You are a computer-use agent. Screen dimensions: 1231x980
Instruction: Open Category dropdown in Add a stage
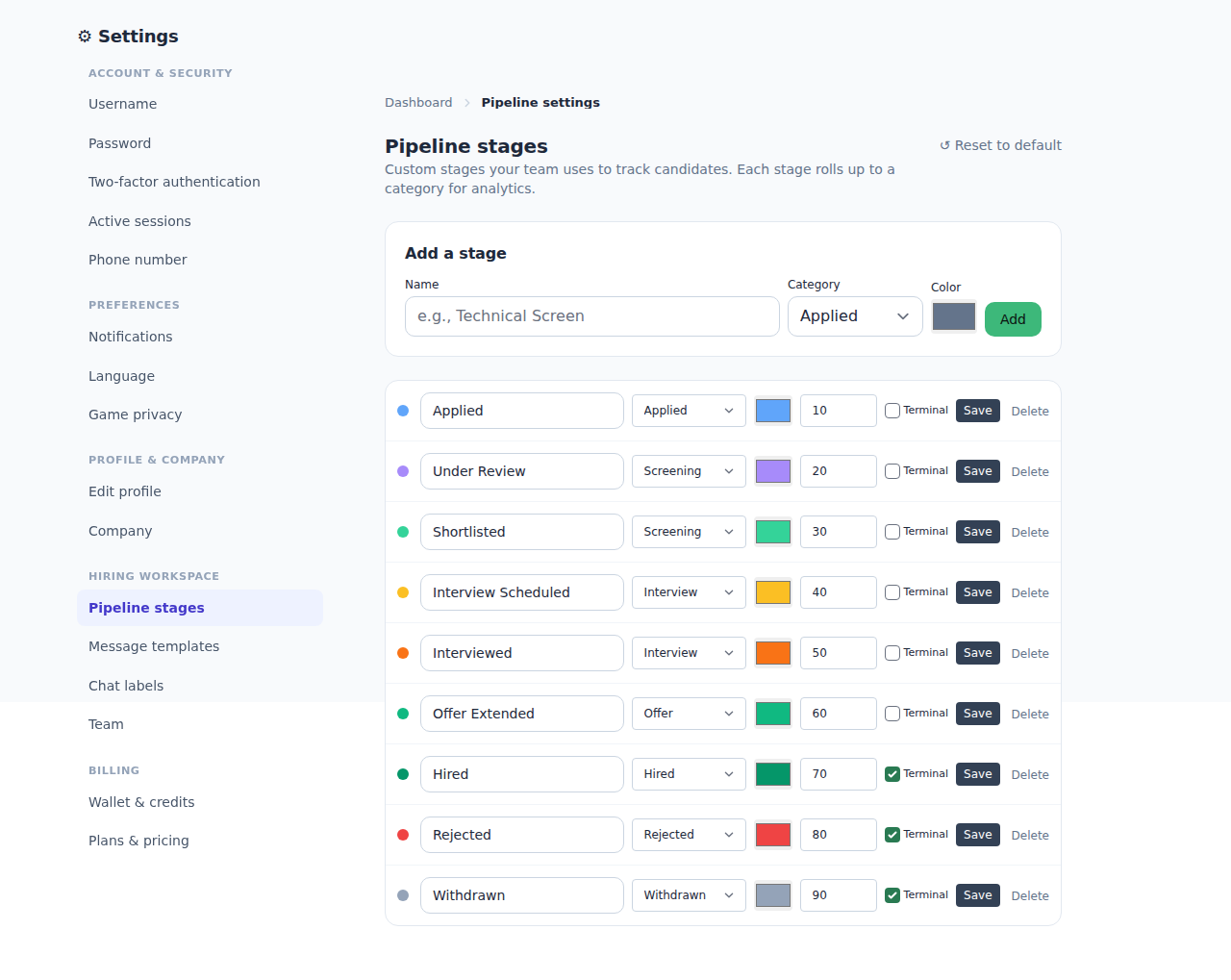coord(855,316)
